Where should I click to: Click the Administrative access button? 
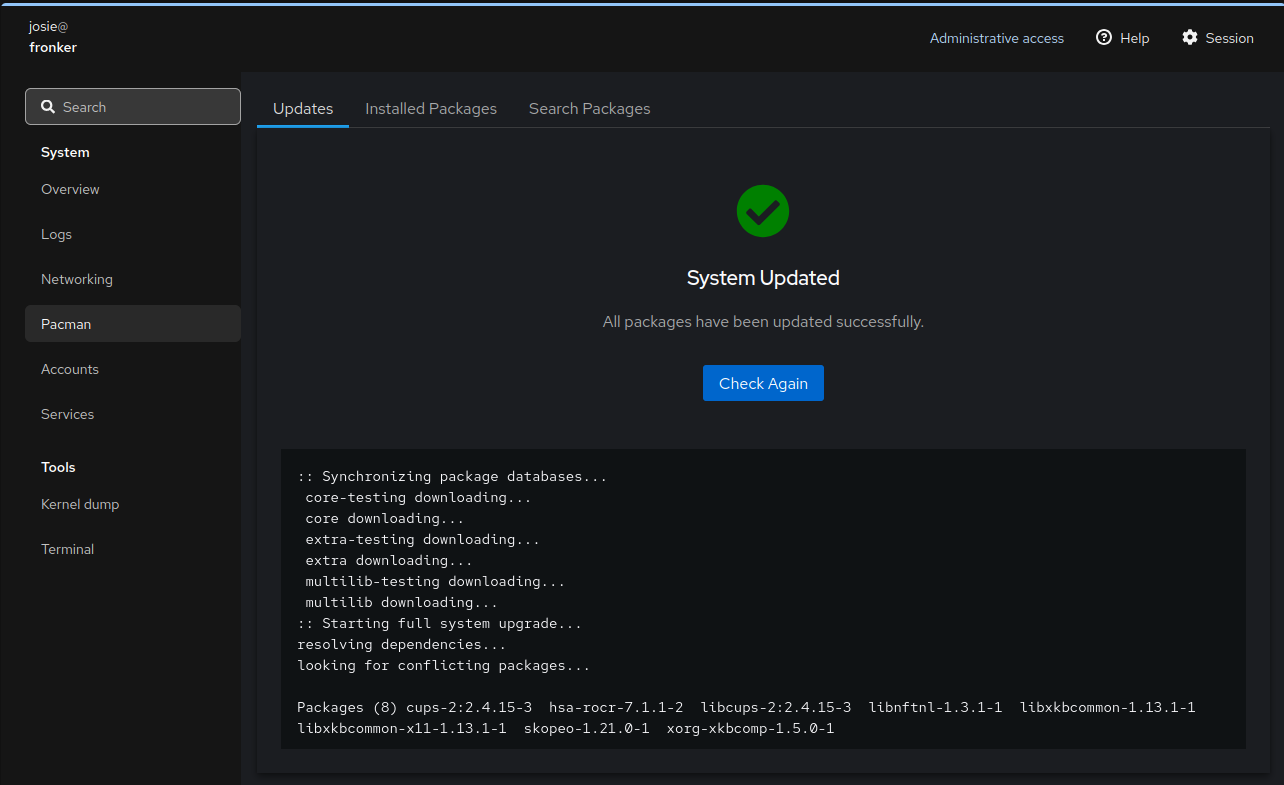(x=996, y=38)
